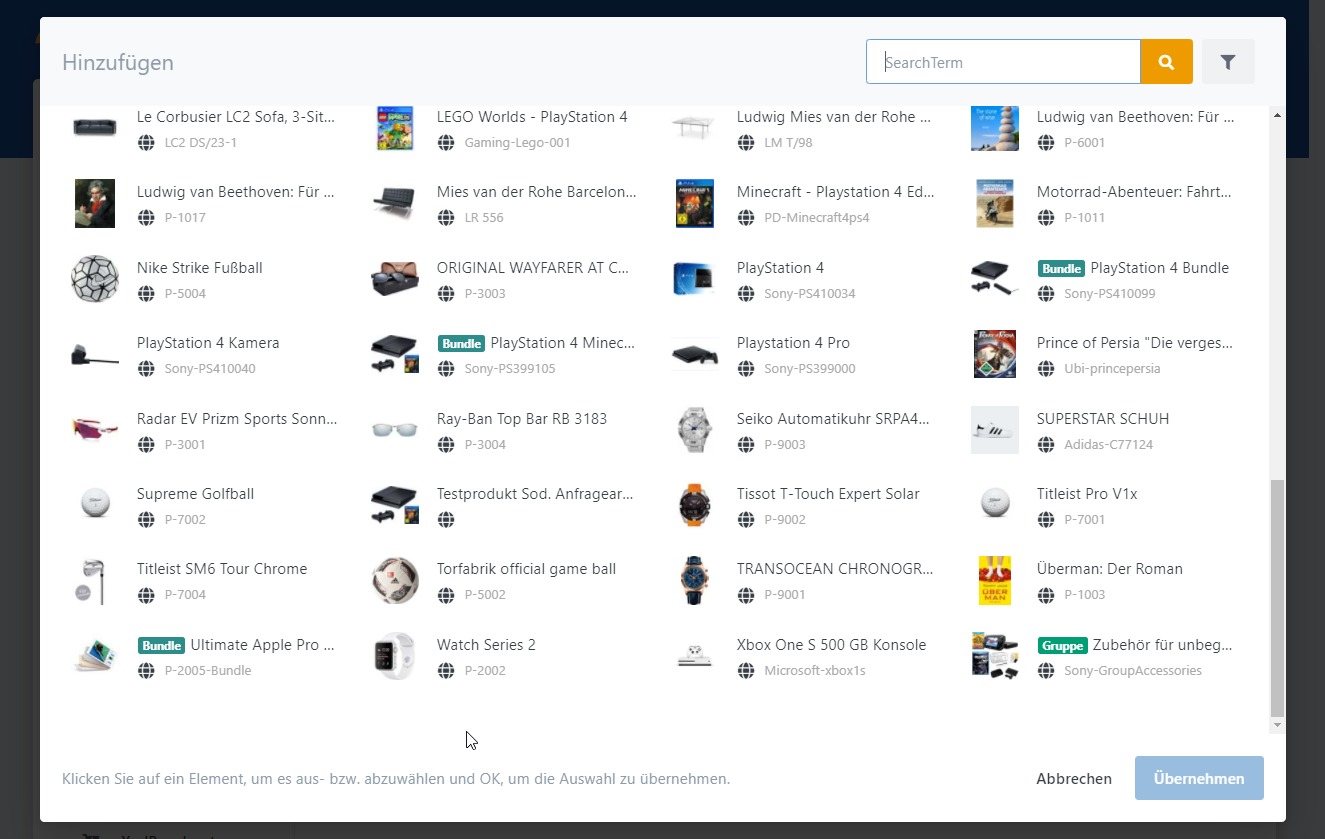Viewport: 1325px width, 839px height.
Task: Open the filter funnel icon
Action: 1227,61
